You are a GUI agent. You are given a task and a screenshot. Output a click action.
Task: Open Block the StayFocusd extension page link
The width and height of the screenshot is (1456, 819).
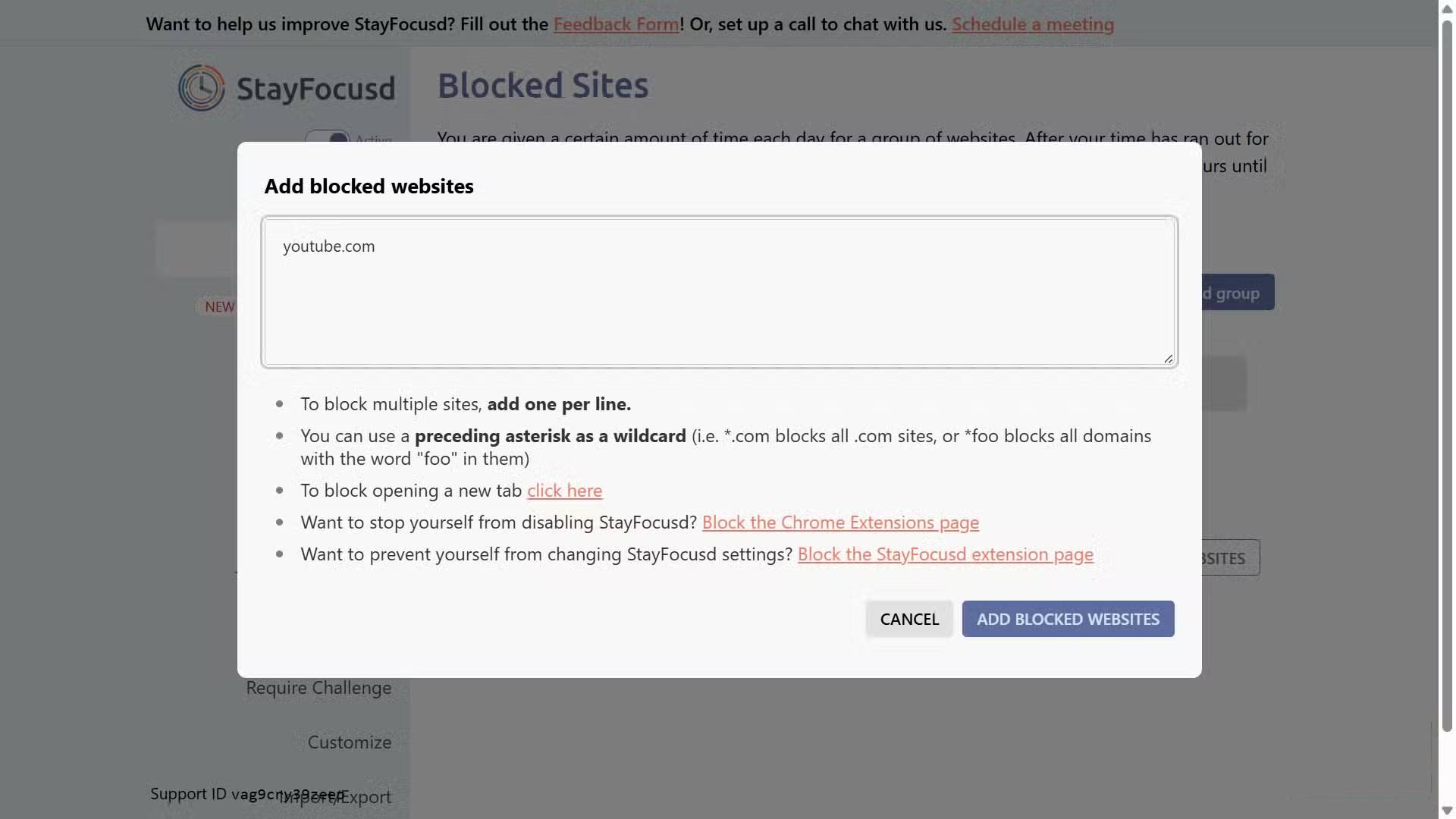tap(945, 554)
